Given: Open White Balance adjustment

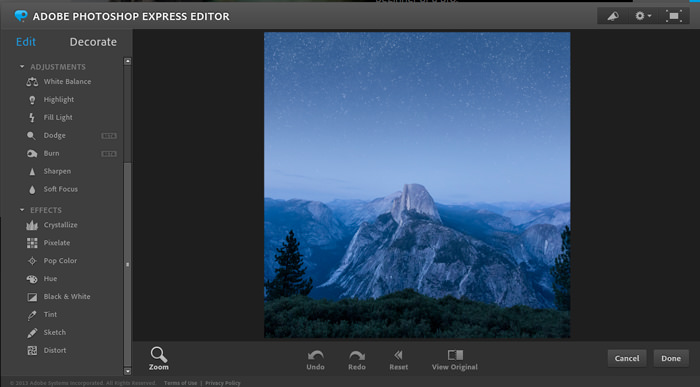Looking at the screenshot, I should coord(67,82).
